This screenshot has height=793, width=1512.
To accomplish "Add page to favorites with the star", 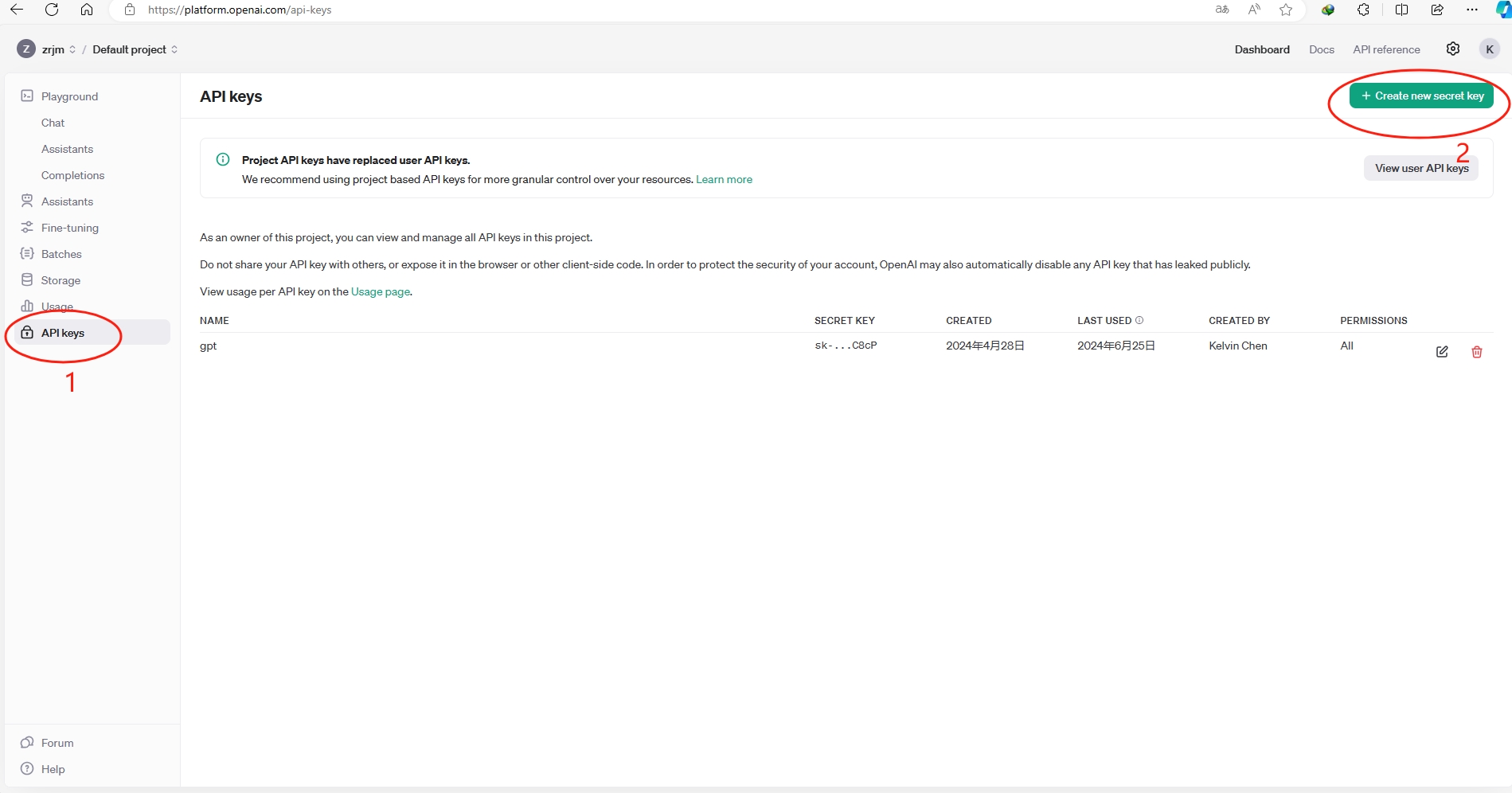I will click(x=1286, y=10).
